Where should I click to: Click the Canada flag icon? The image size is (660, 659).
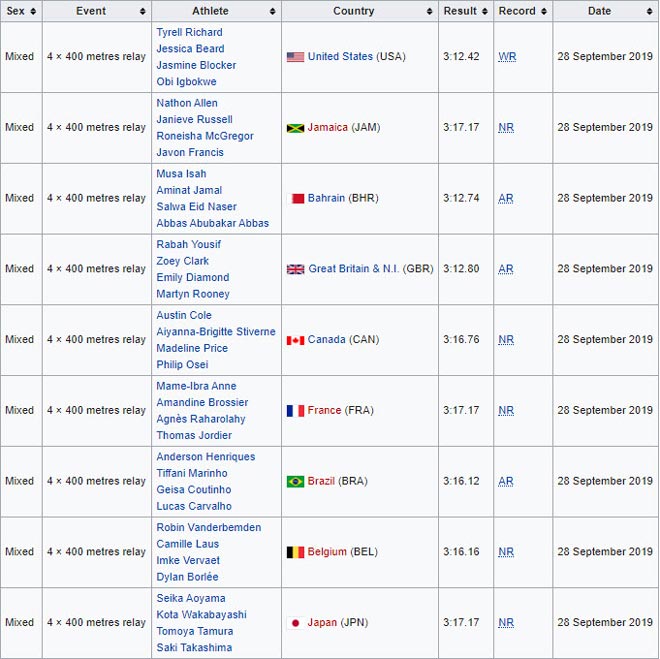[295, 340]
